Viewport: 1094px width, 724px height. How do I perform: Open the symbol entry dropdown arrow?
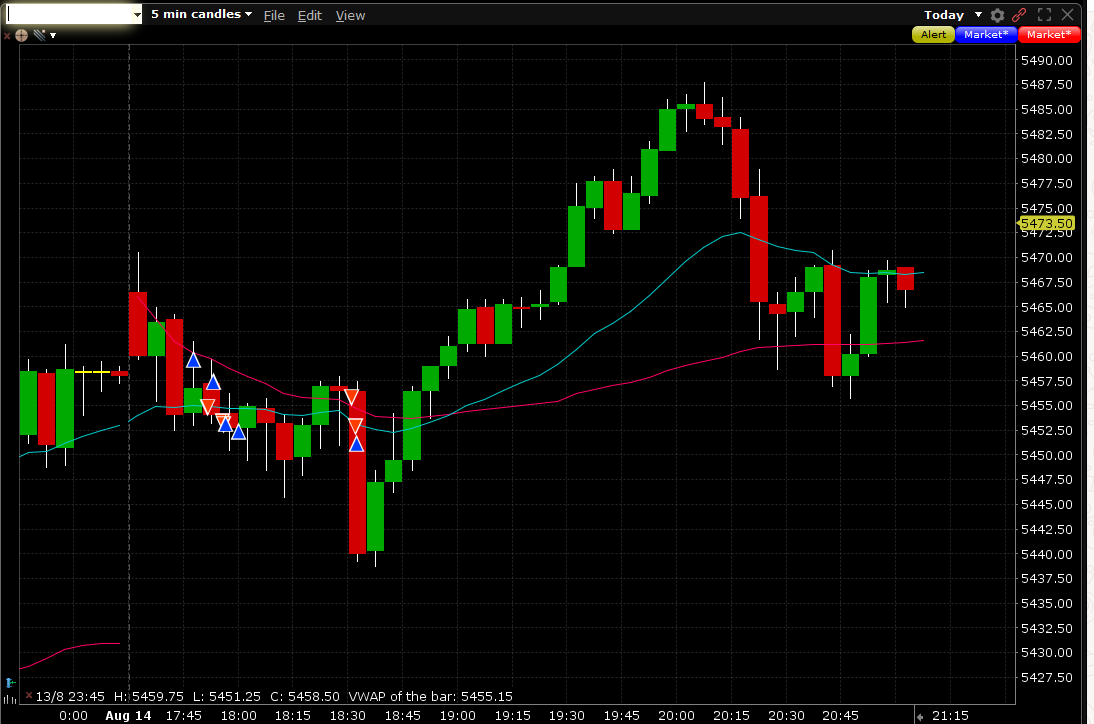(137, 15)
